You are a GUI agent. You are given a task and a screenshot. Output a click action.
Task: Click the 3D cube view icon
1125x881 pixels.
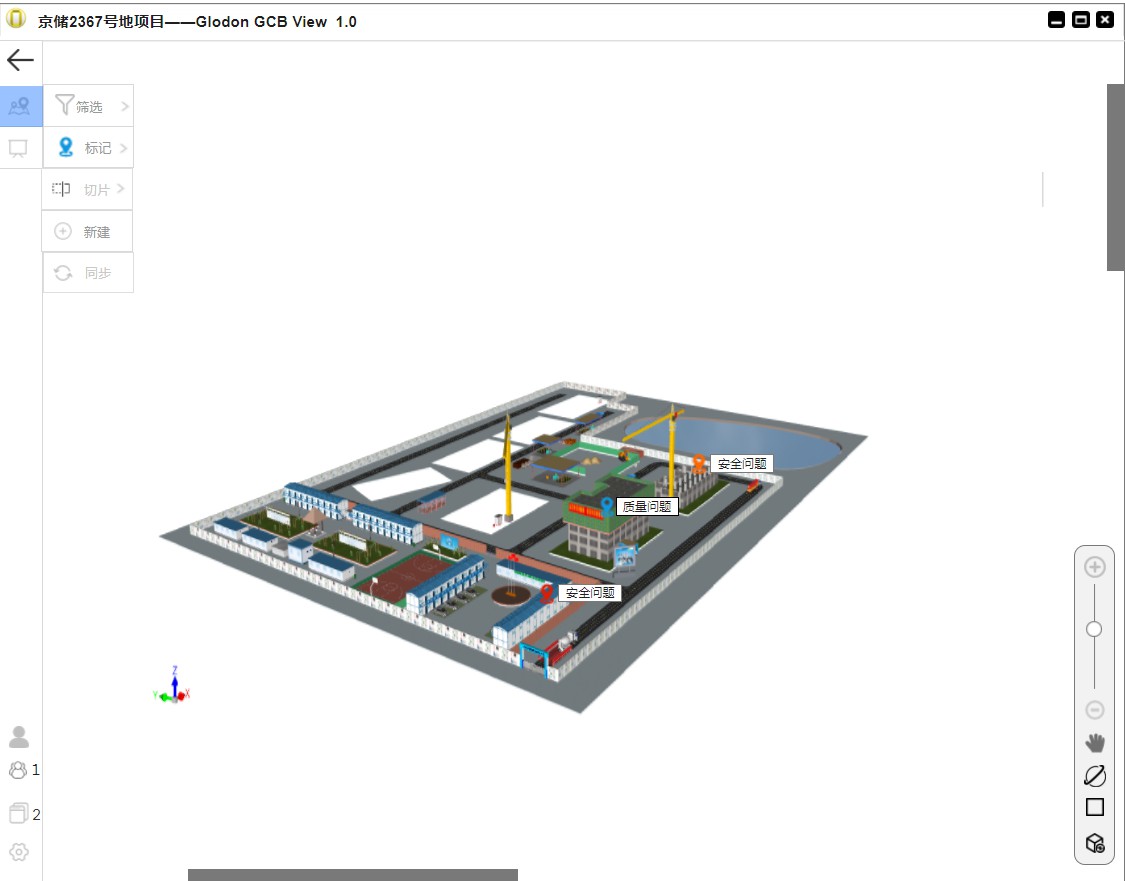pos(1095,842)
